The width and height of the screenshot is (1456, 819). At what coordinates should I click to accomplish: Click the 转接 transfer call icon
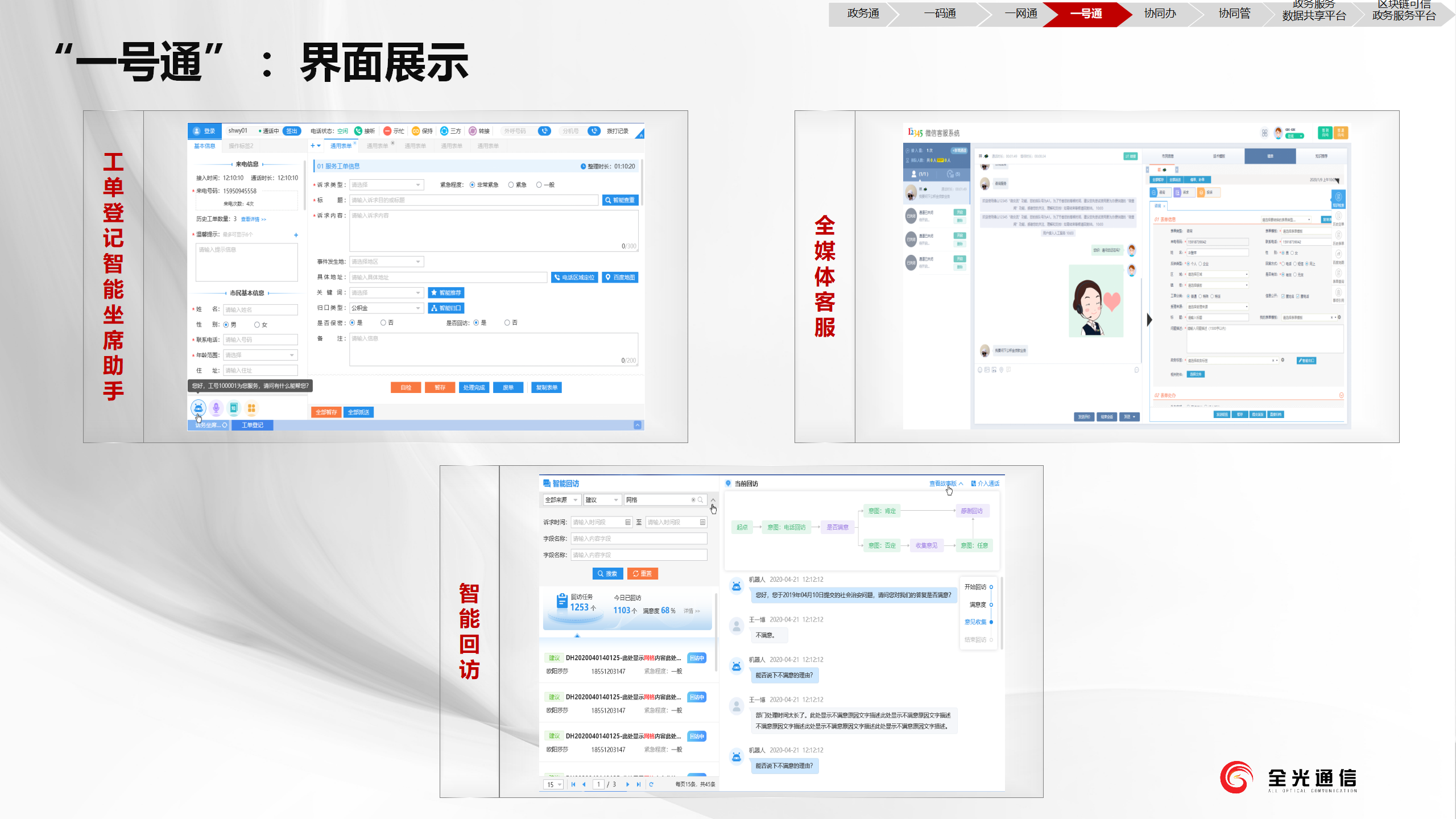click(x=473, y=131)
